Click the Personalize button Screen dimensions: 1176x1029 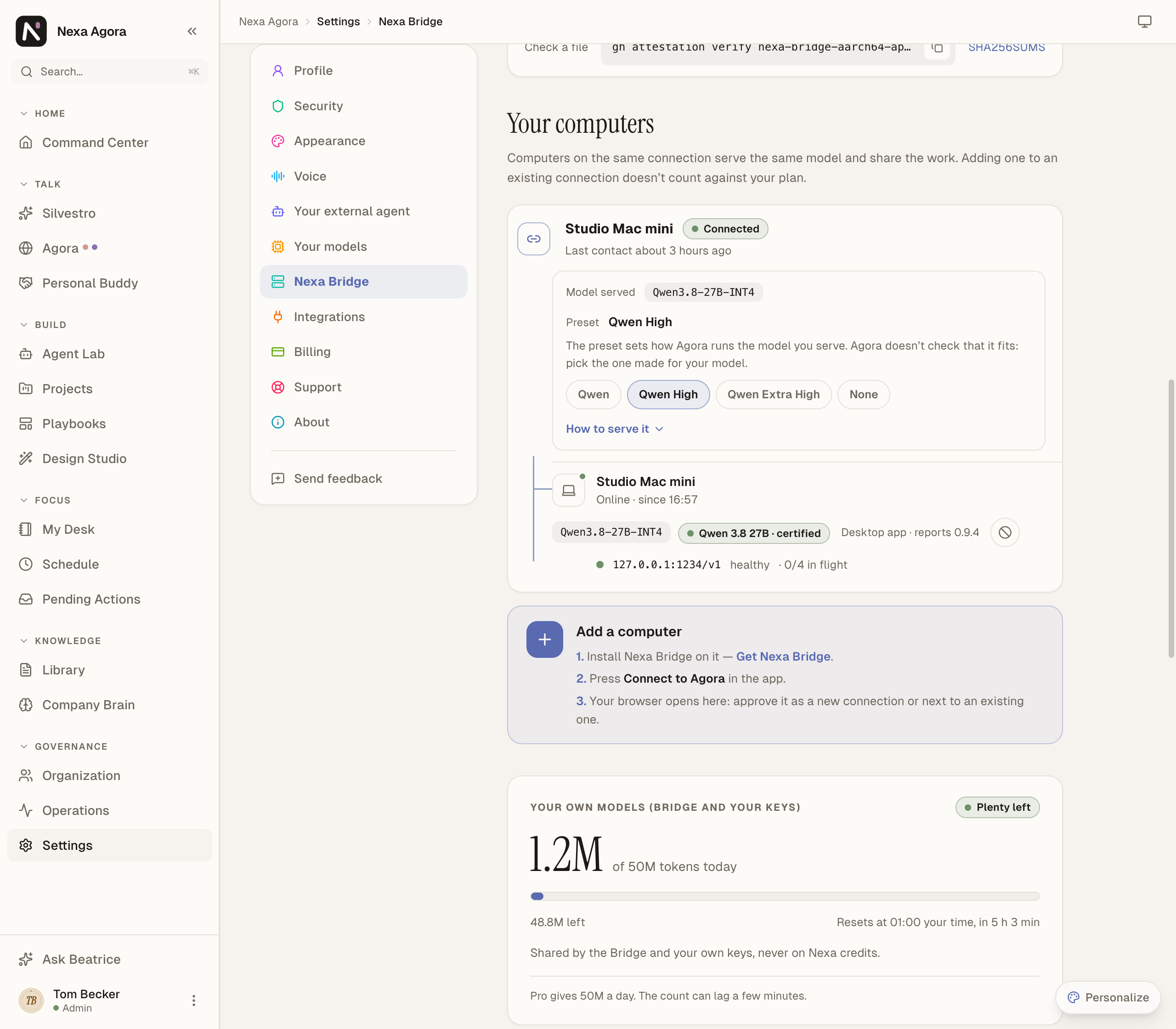1108,997
